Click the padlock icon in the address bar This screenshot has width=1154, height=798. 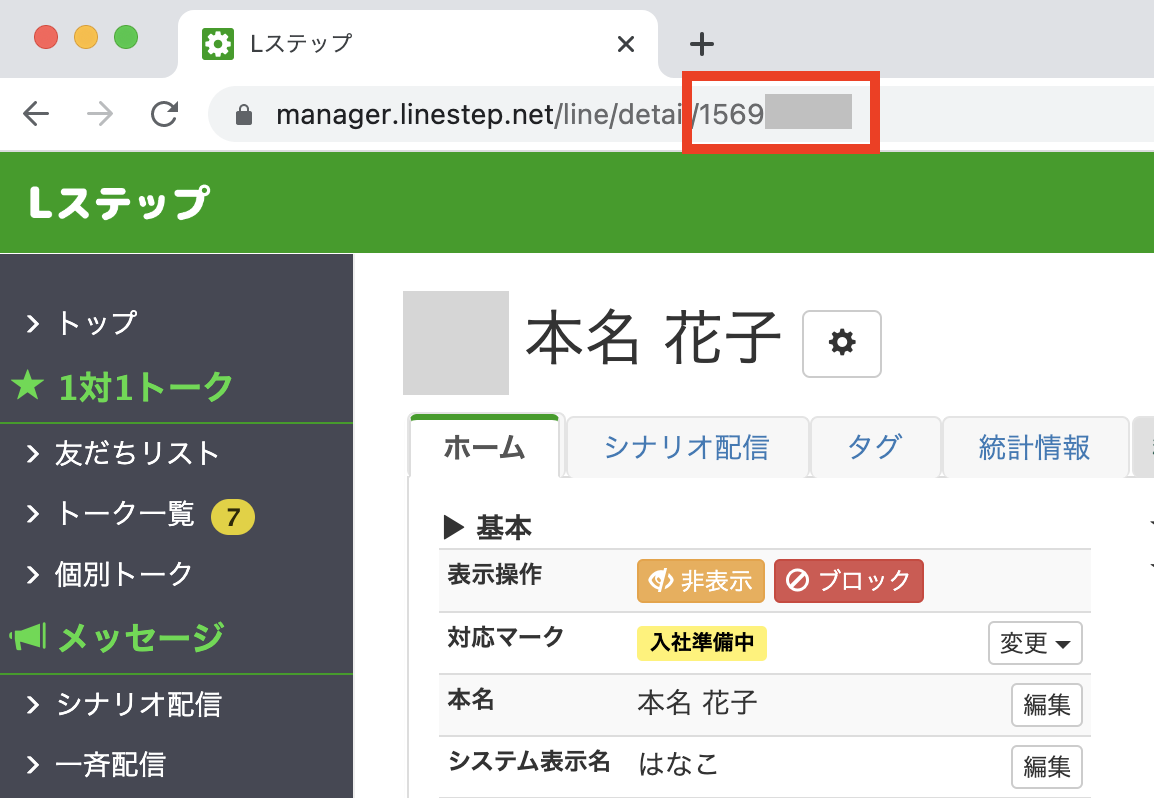(243, 115)
